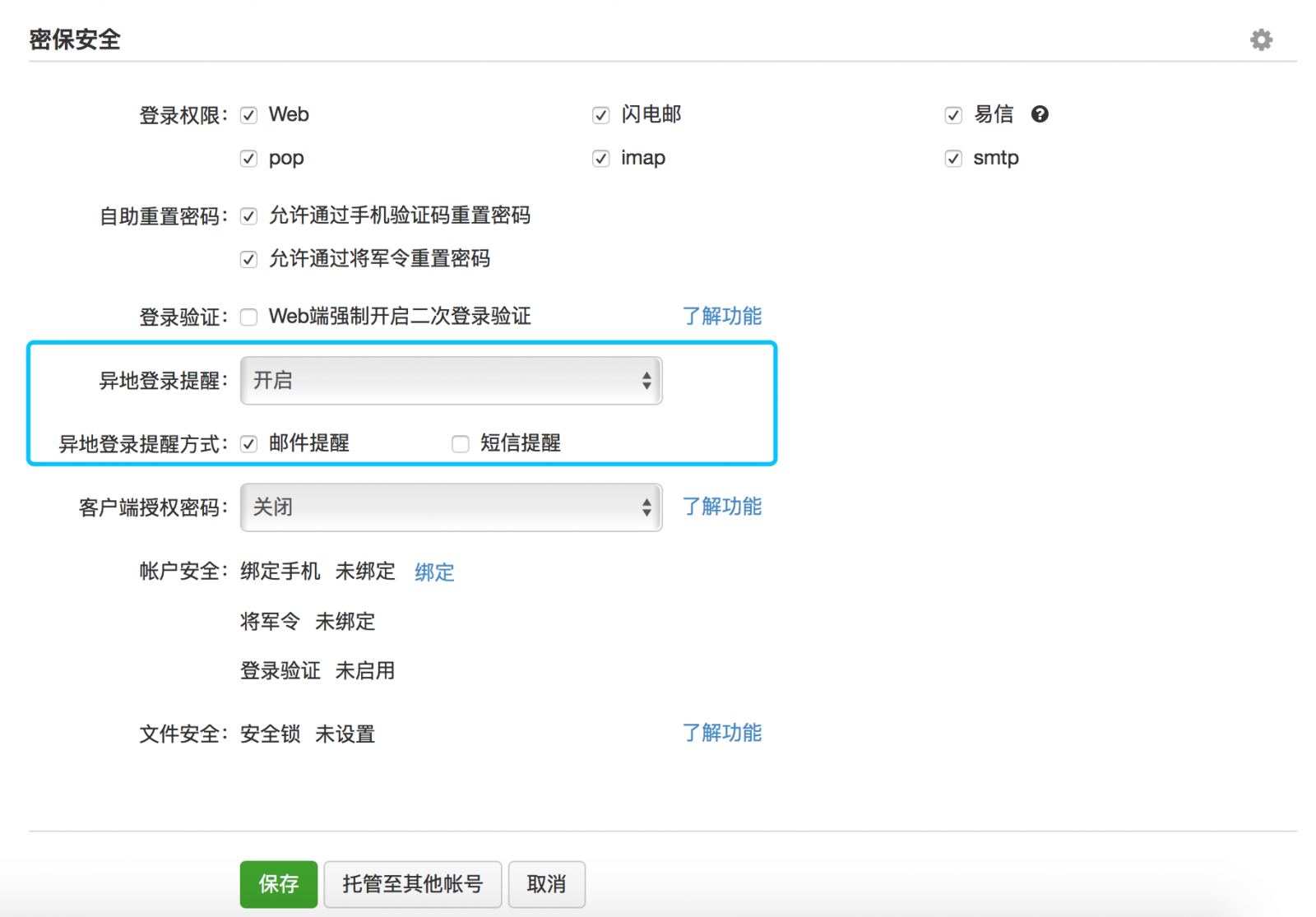Disable the smtp login permission
Image resolution: width=1316 pixels, height=917 pixels.
tap(952, 158)
